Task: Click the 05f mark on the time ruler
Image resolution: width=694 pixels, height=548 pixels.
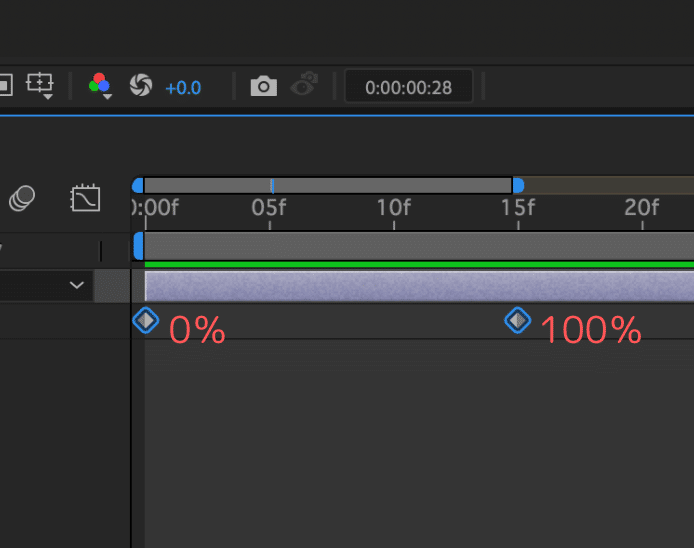Action: pyautogui.click(x=269, y=209)
